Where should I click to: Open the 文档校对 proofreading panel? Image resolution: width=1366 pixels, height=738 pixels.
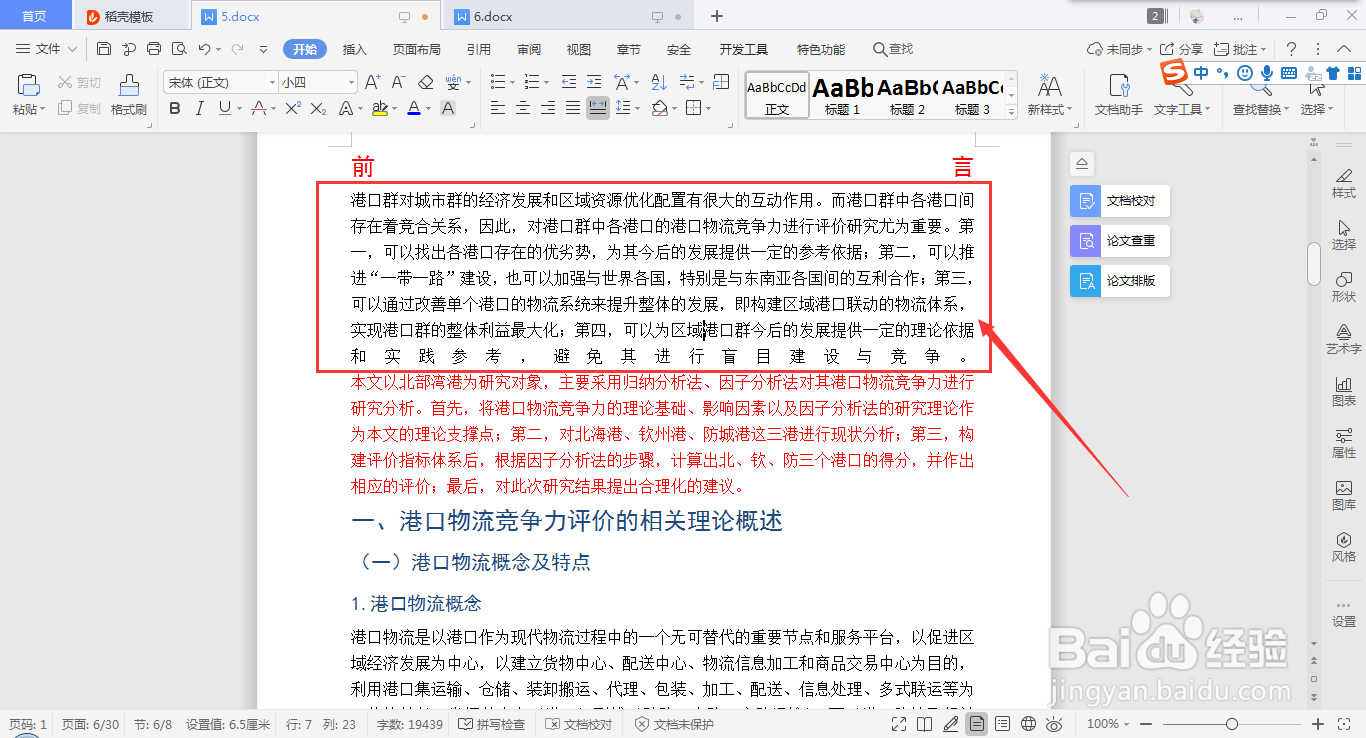(1119, 201)
